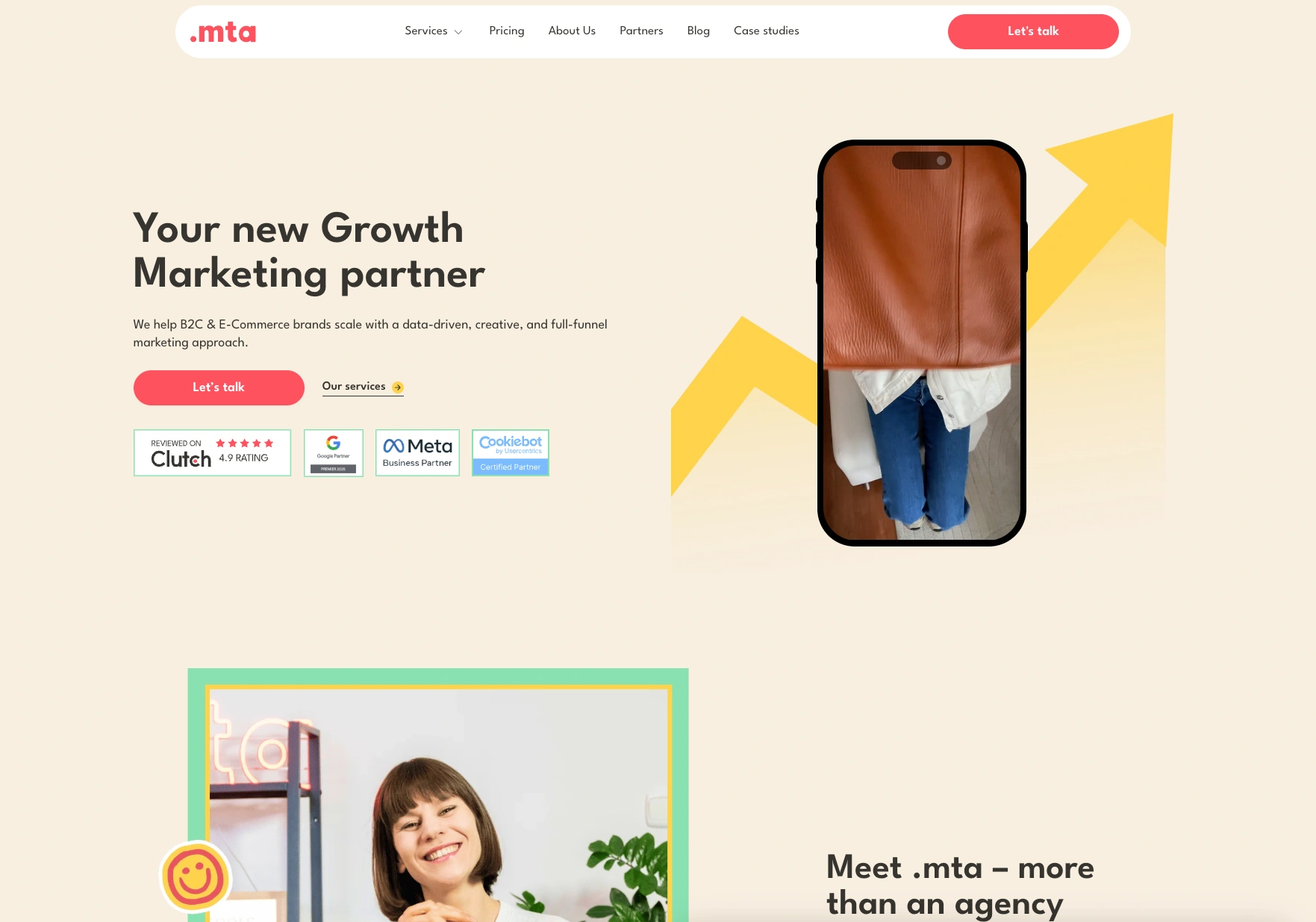Image resolution: width=1316 pixels, height=922 pixels.
Task: Open the Cookiebot Certified Partner badge
Action: tap(511, 452)
